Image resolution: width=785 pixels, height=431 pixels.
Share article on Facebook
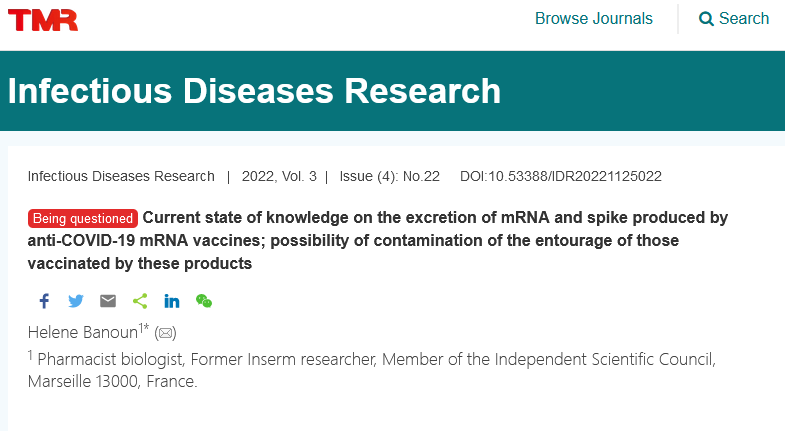pyautogui.click(x=44, y=301)
